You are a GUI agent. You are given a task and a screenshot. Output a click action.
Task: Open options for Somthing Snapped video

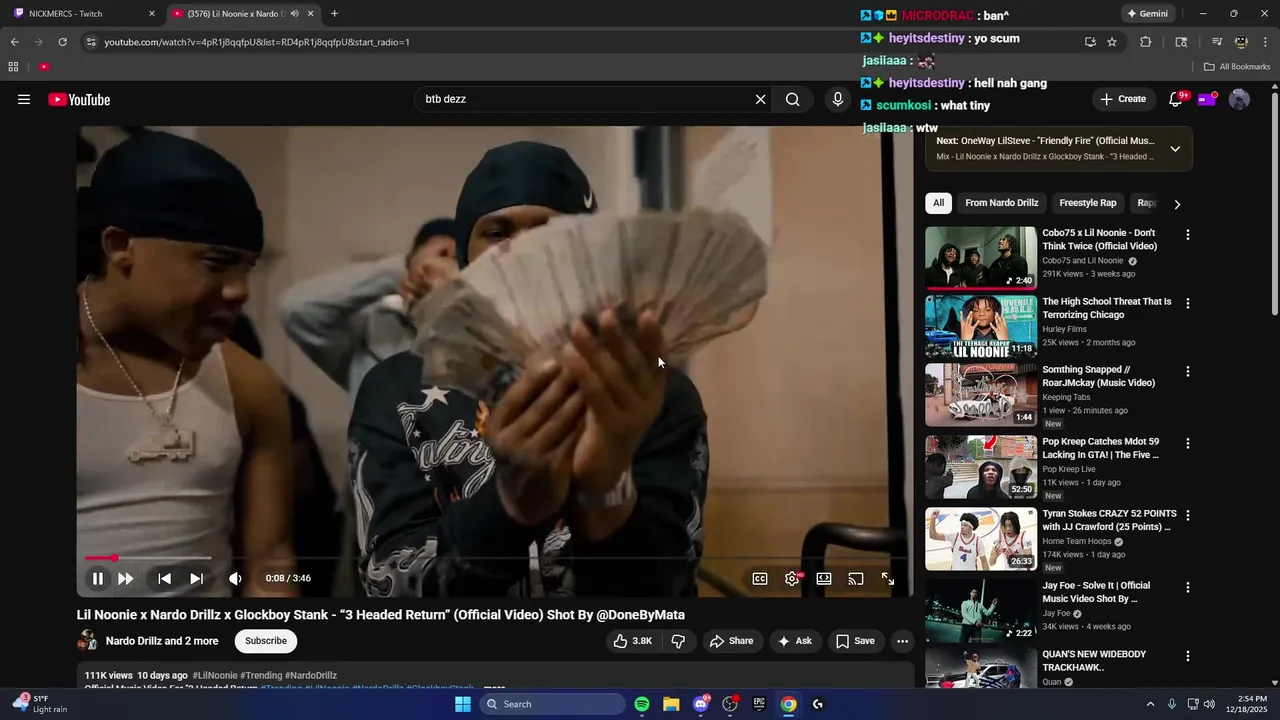(1188, 371)
